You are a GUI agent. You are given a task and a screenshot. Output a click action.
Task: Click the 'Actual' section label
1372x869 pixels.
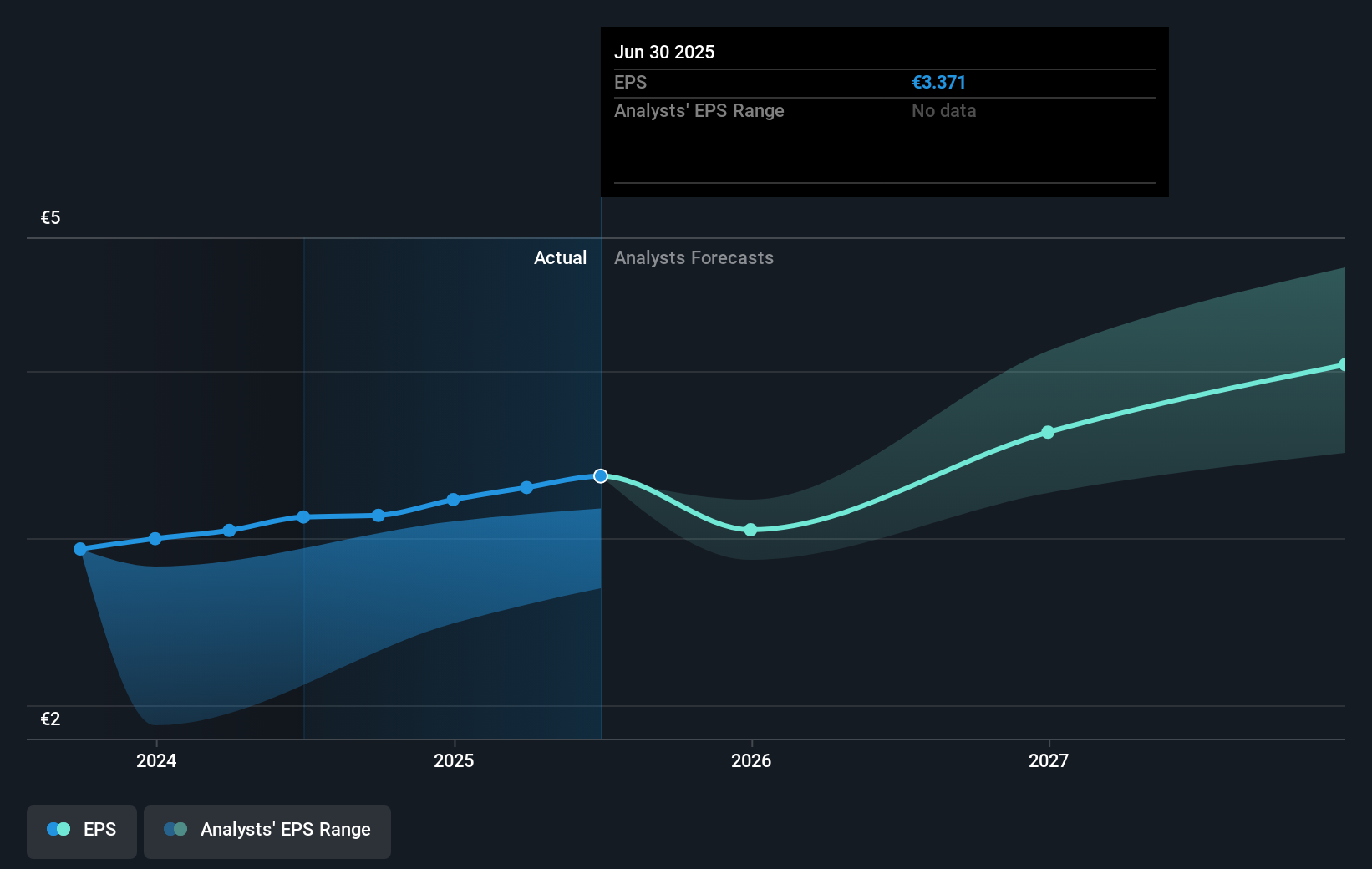560,258
